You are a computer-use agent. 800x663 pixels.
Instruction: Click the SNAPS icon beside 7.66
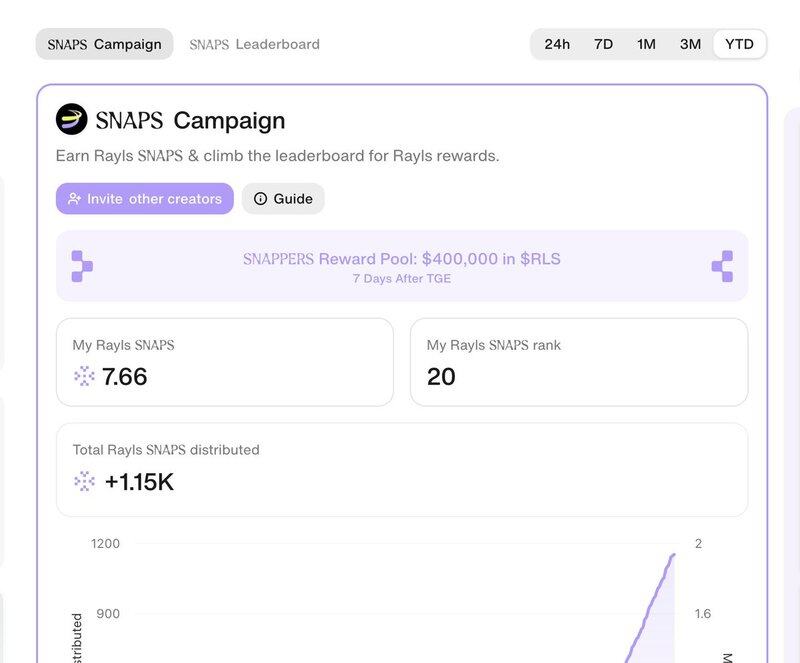[x=84, y=376]
